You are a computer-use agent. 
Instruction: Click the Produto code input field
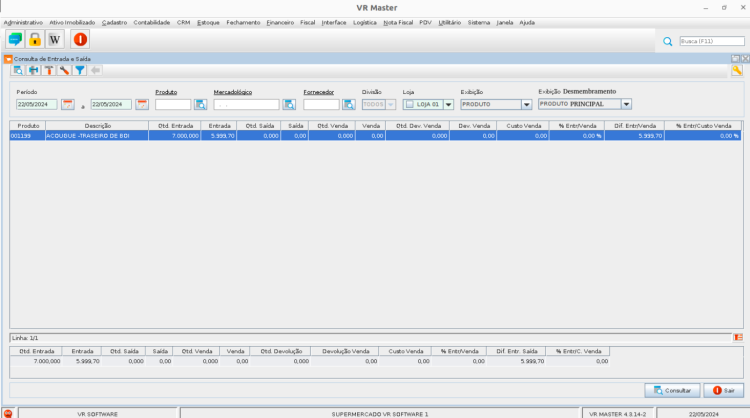pos(173,104)
